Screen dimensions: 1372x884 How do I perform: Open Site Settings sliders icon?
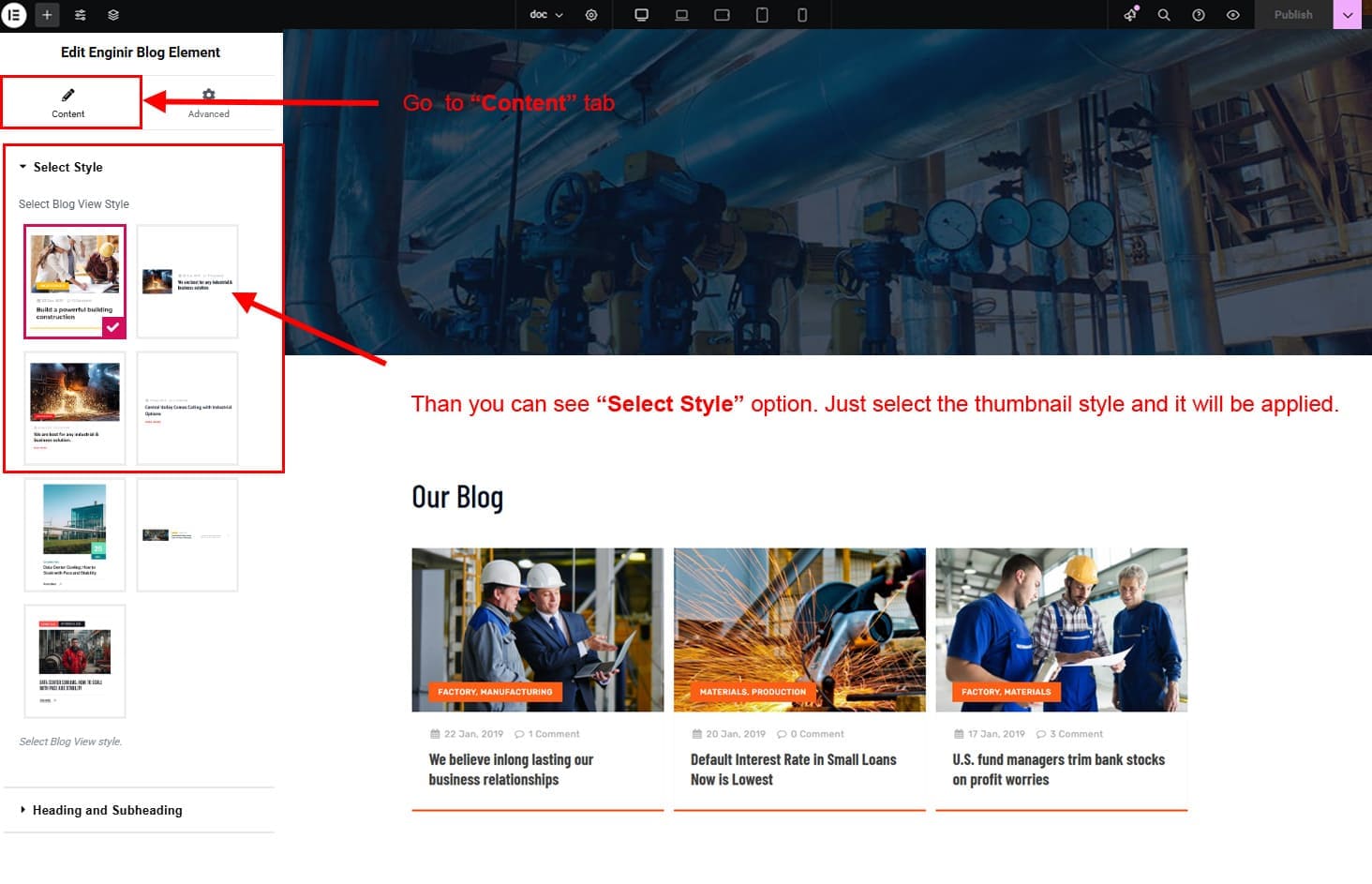tap(81, 15)
